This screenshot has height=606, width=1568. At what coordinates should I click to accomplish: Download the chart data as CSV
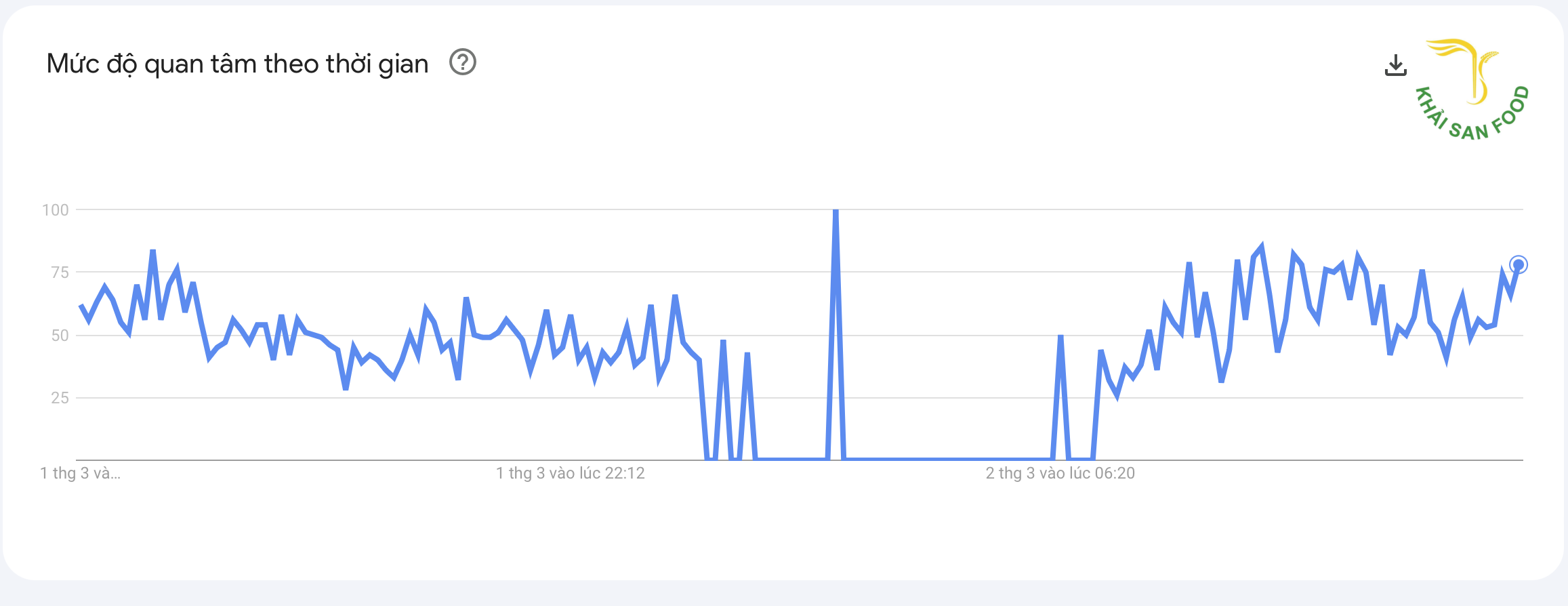click(1396, 66)
